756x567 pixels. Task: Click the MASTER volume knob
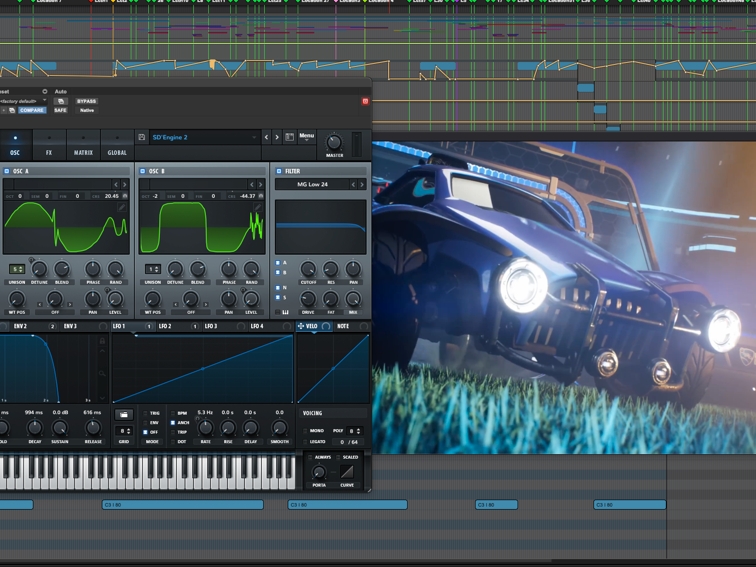click(x=334, y=142)
